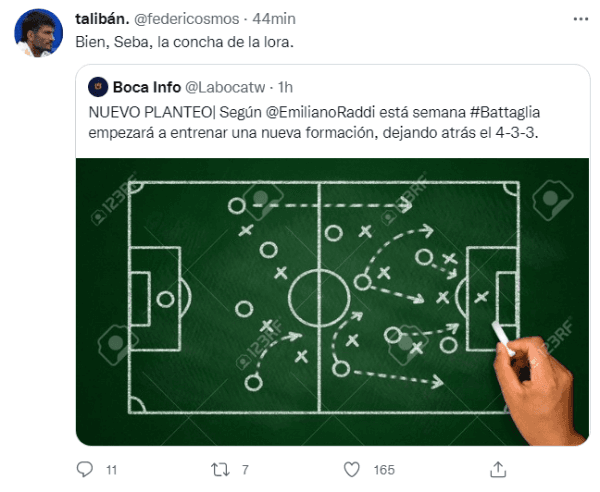Open Boca Info account name
The height and width of the screenshot is (492, 600).
[x=148, y=87]
